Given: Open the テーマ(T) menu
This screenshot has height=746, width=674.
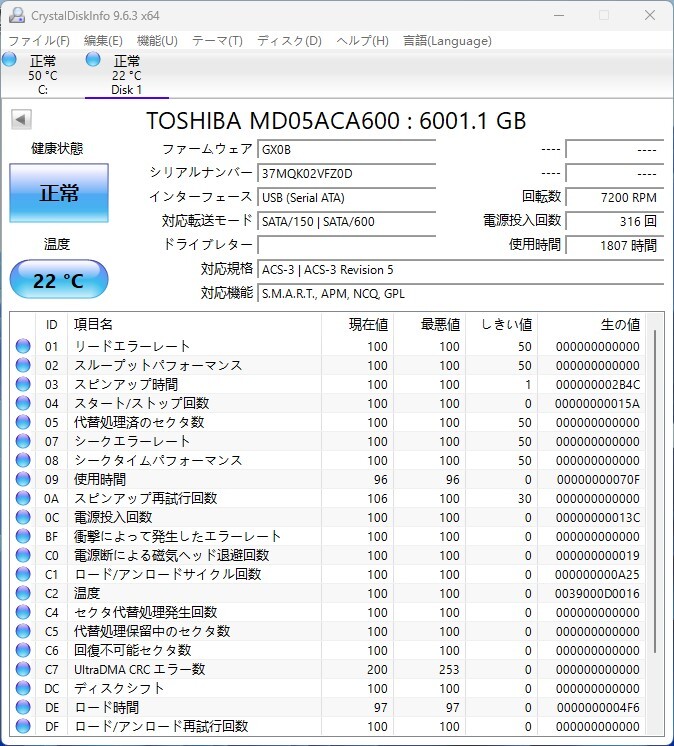Looking at the screenshot, I should click(x=217, y=41).
